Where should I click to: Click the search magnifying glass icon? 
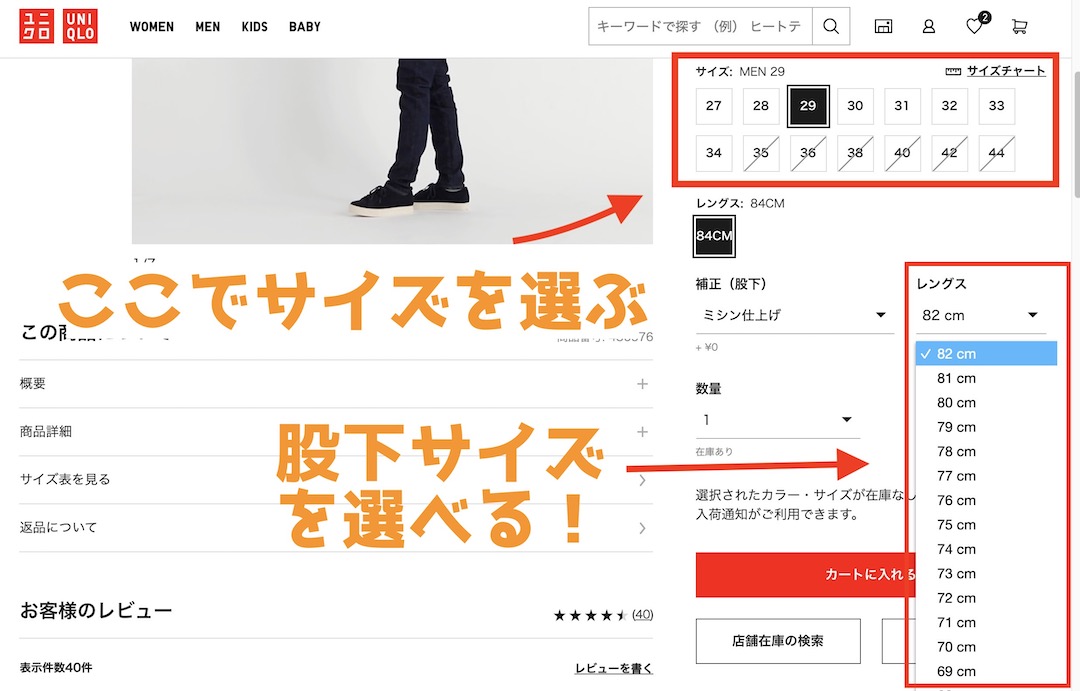(x=831, y=26)
